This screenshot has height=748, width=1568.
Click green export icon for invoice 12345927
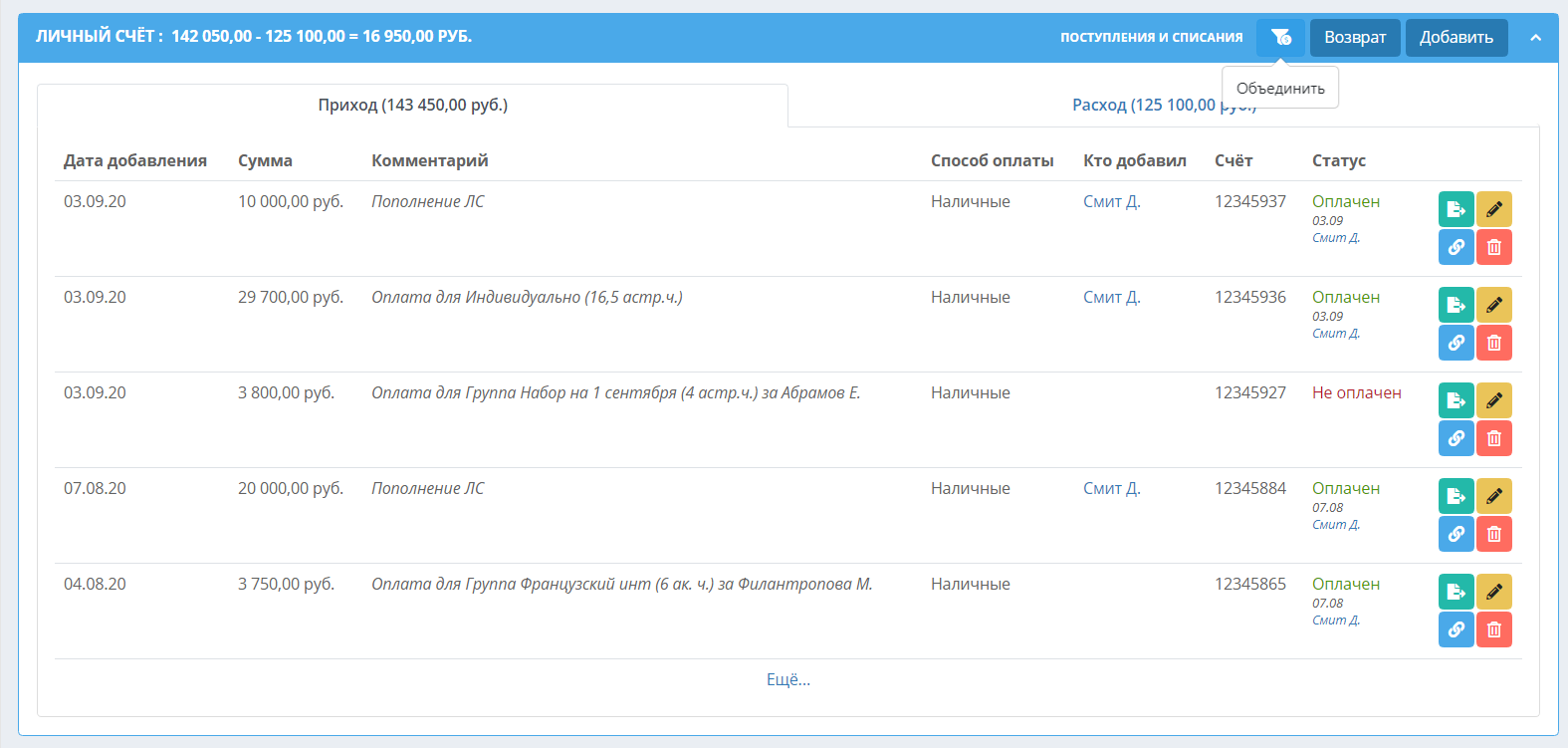click(1456, 400)
